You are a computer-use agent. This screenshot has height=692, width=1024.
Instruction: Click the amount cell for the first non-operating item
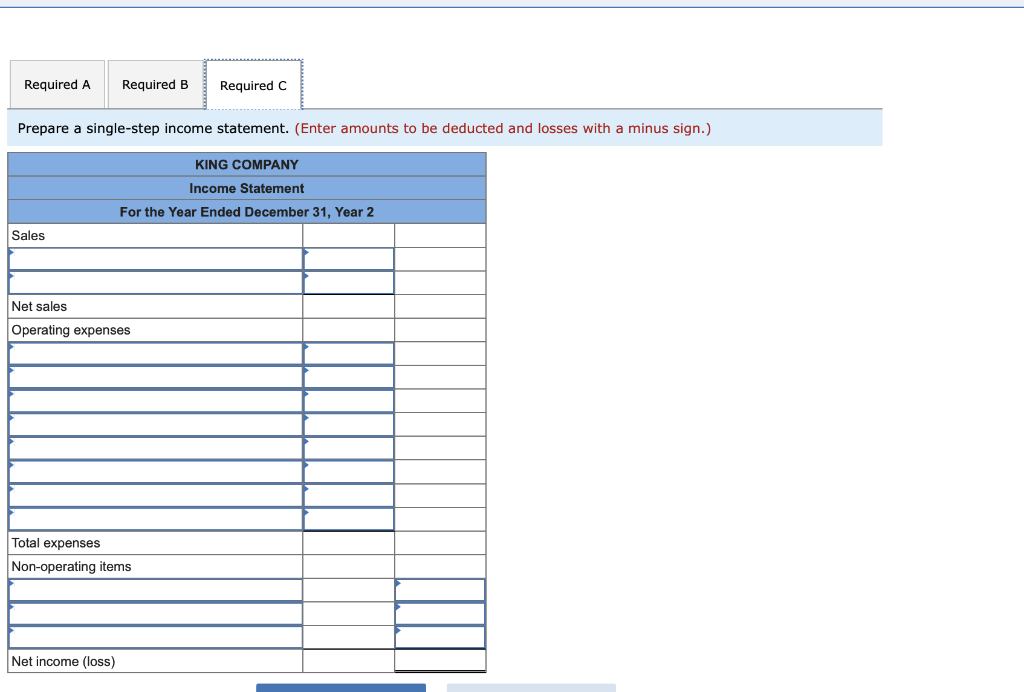[440, 588]
